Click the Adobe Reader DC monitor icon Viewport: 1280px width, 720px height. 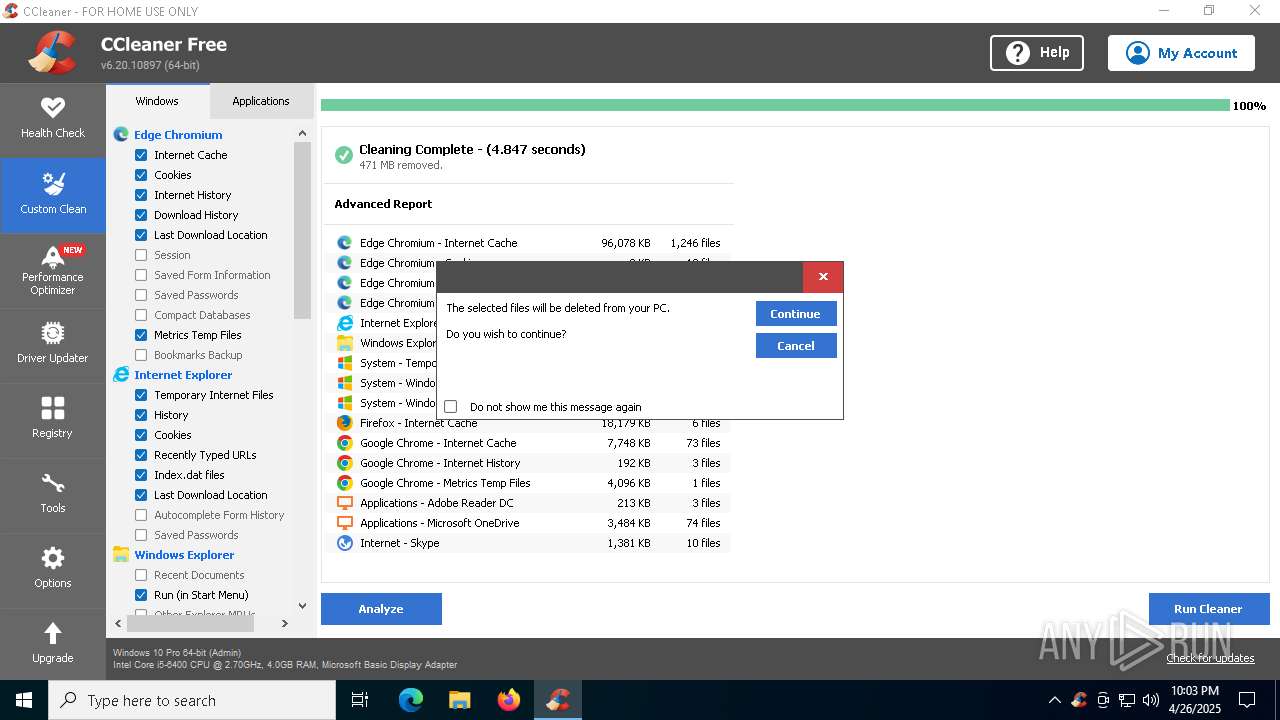pos(344,503)
